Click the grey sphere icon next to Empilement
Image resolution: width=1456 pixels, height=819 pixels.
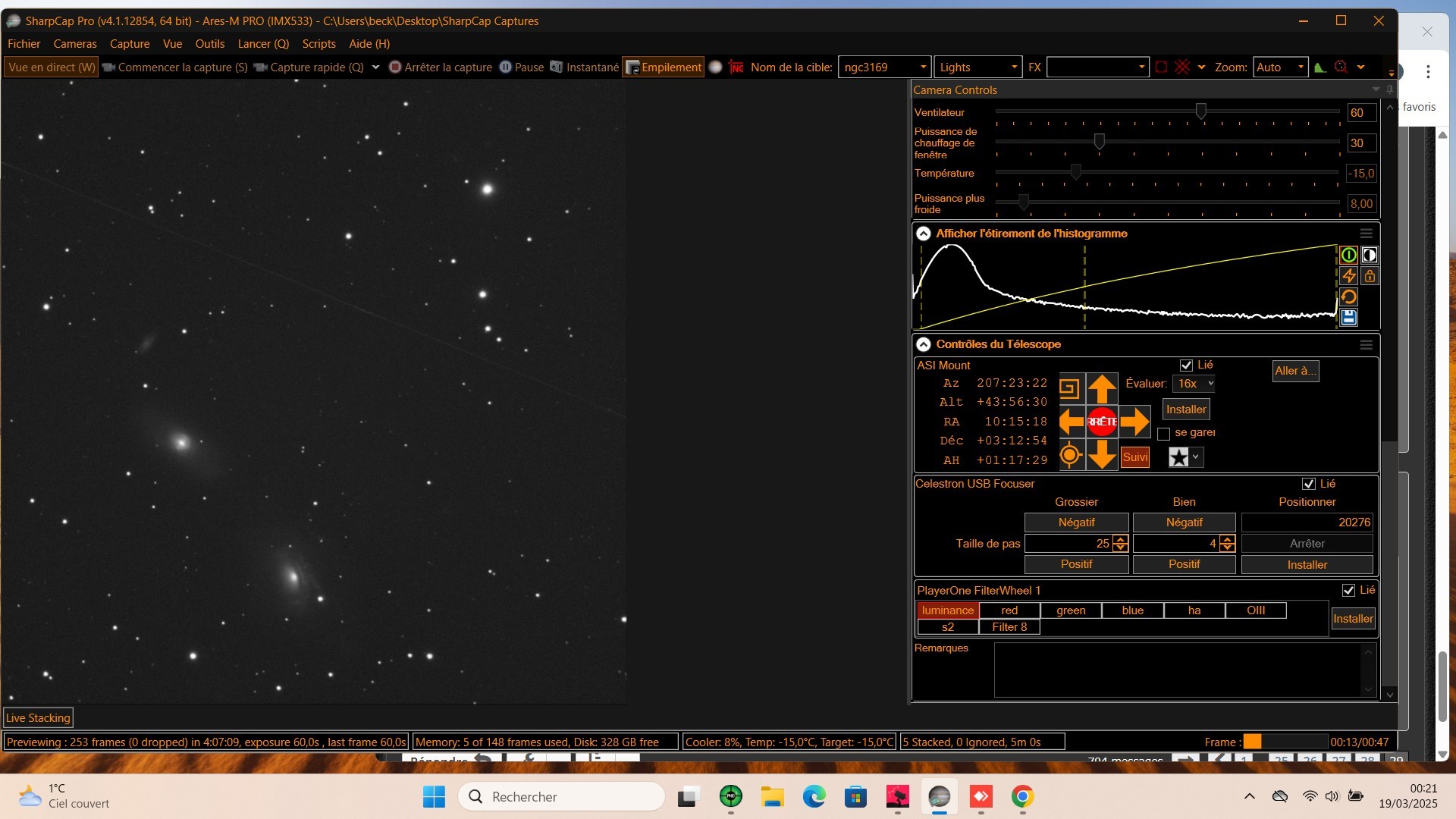point(715,67)
